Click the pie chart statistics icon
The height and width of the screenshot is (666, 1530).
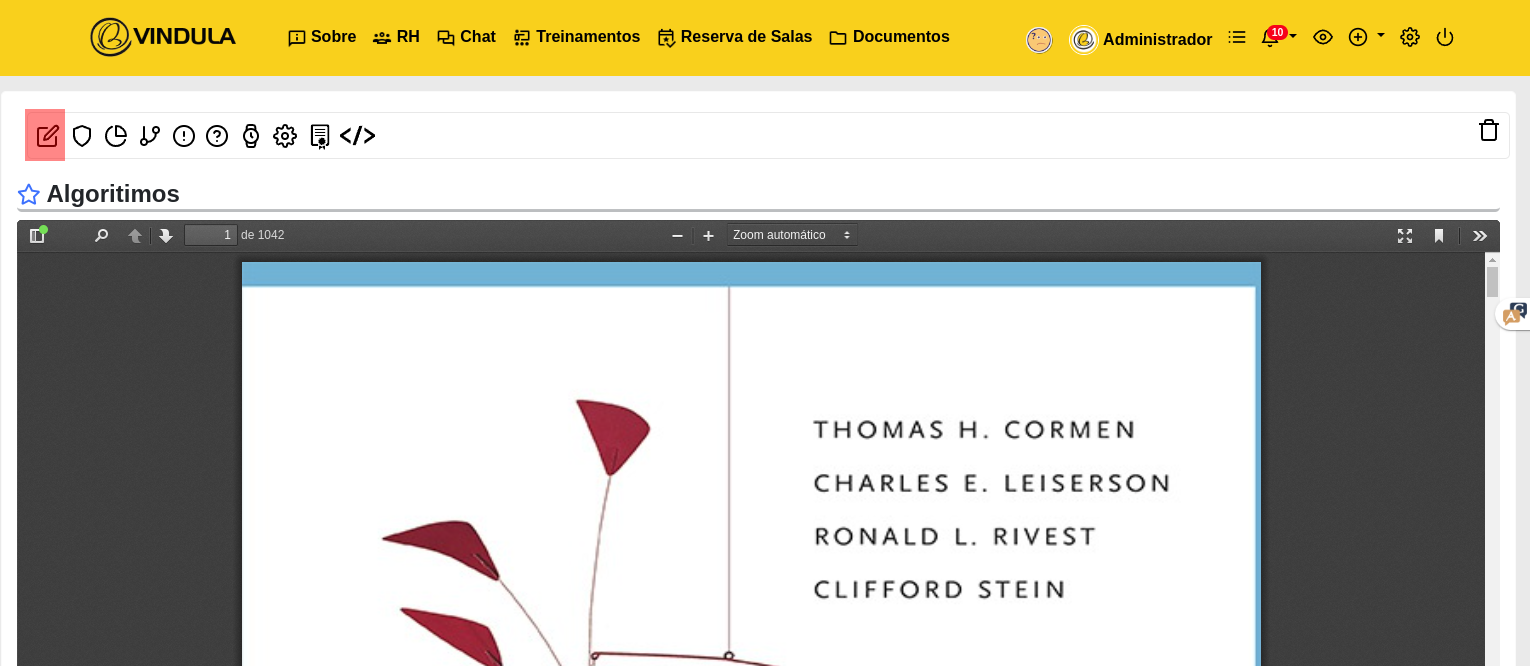(116, 136)
